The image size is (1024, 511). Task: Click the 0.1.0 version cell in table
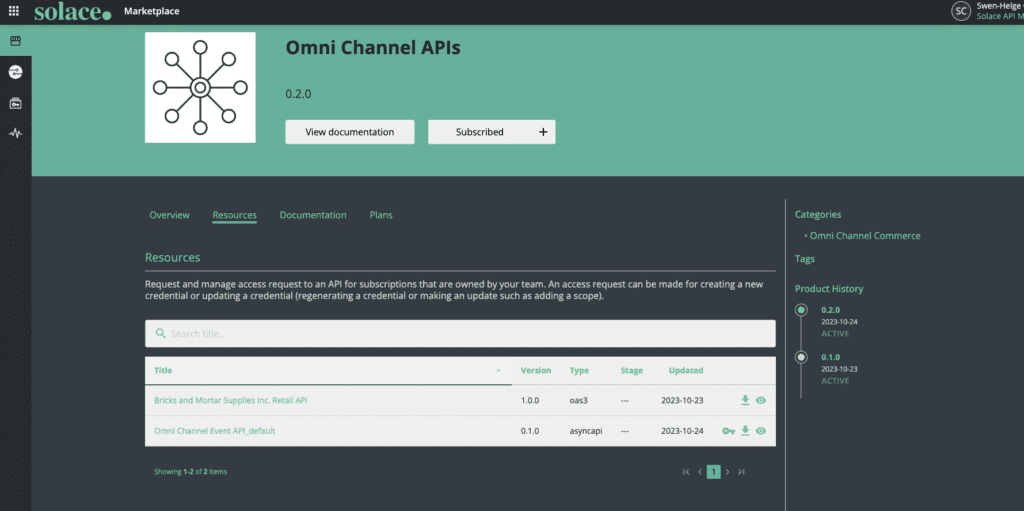(530, 431)
